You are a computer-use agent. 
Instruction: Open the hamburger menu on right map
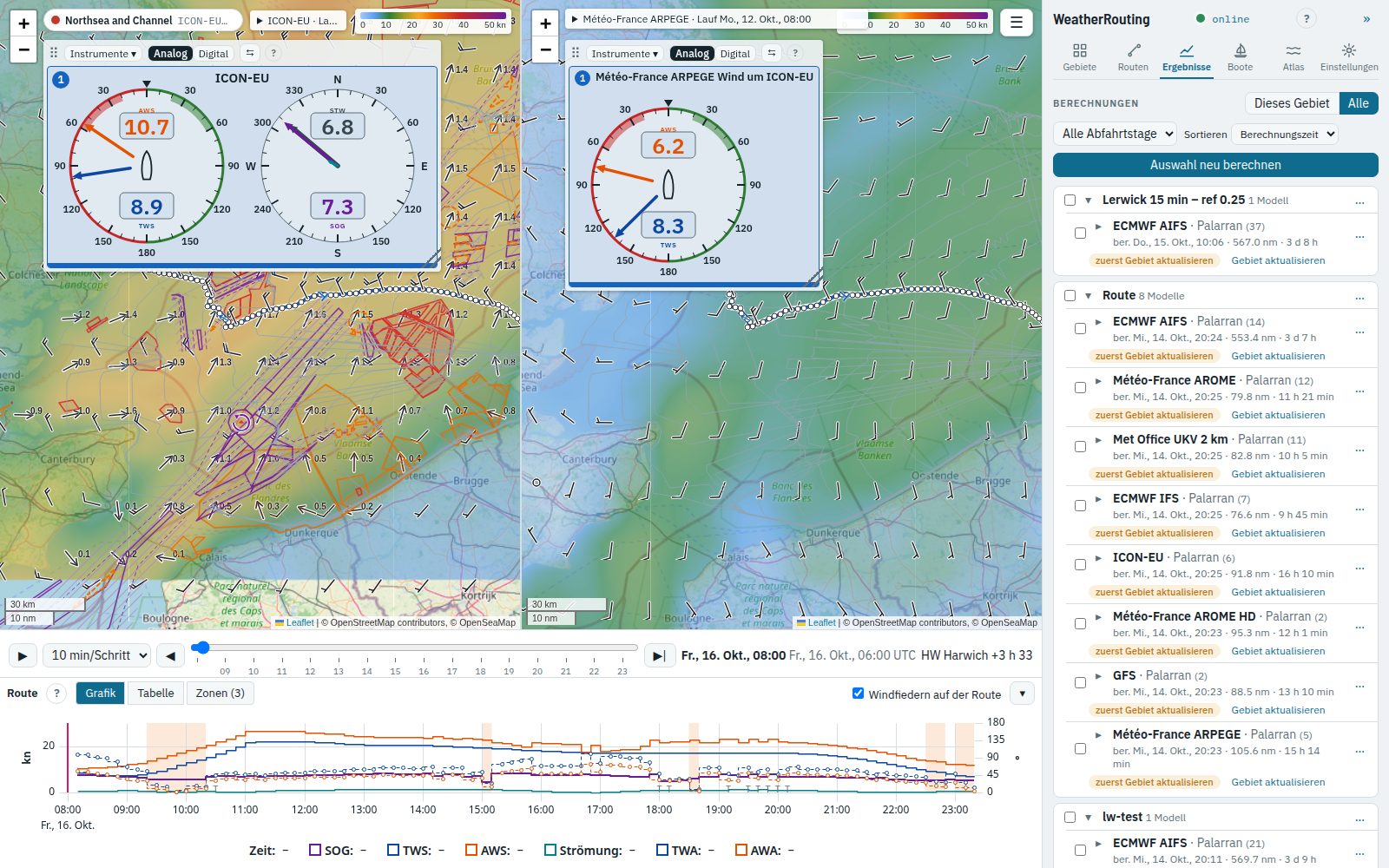pyautogui.click(x=1017, y=23)
